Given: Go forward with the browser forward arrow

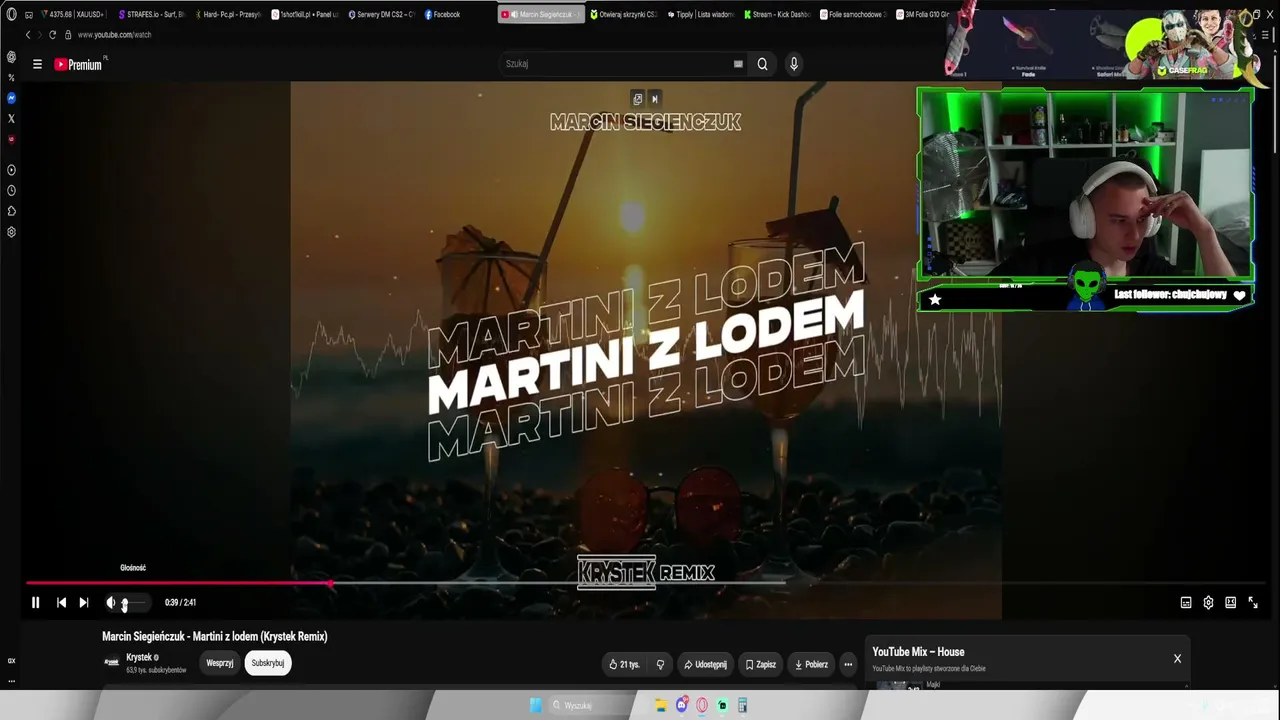Looking at the screenshot, I should [40, 35].
